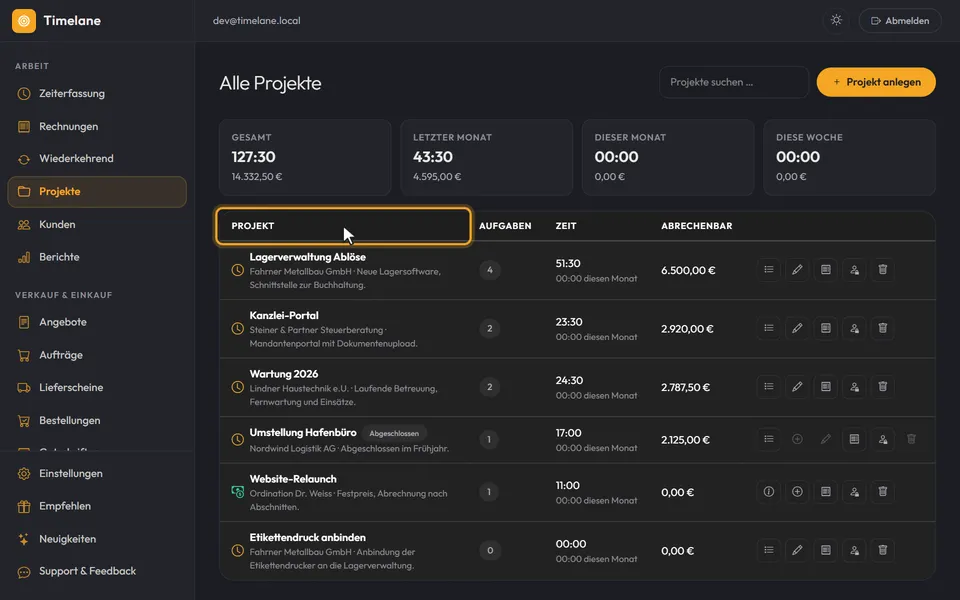Viewport: 960px width, 600px height.
Task: Click the Website-Relaunch project name
Action: [293, 479]
